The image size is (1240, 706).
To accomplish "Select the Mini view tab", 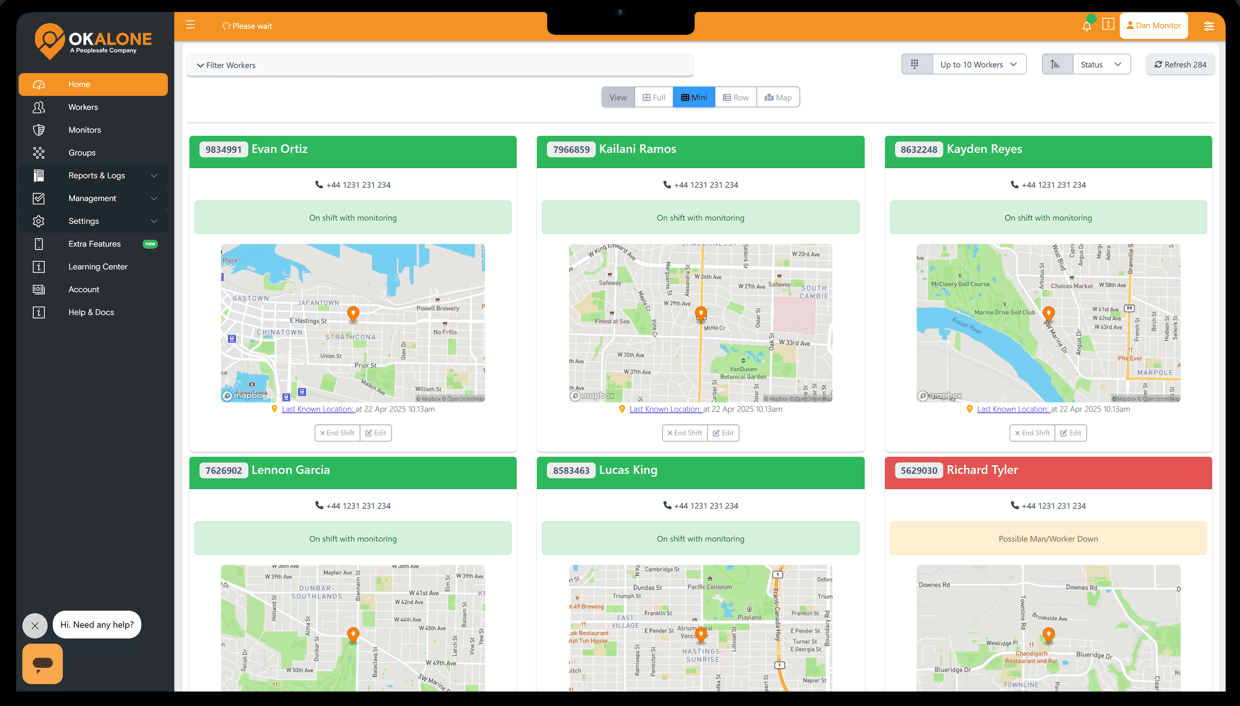I will click(x=694, y=97).
